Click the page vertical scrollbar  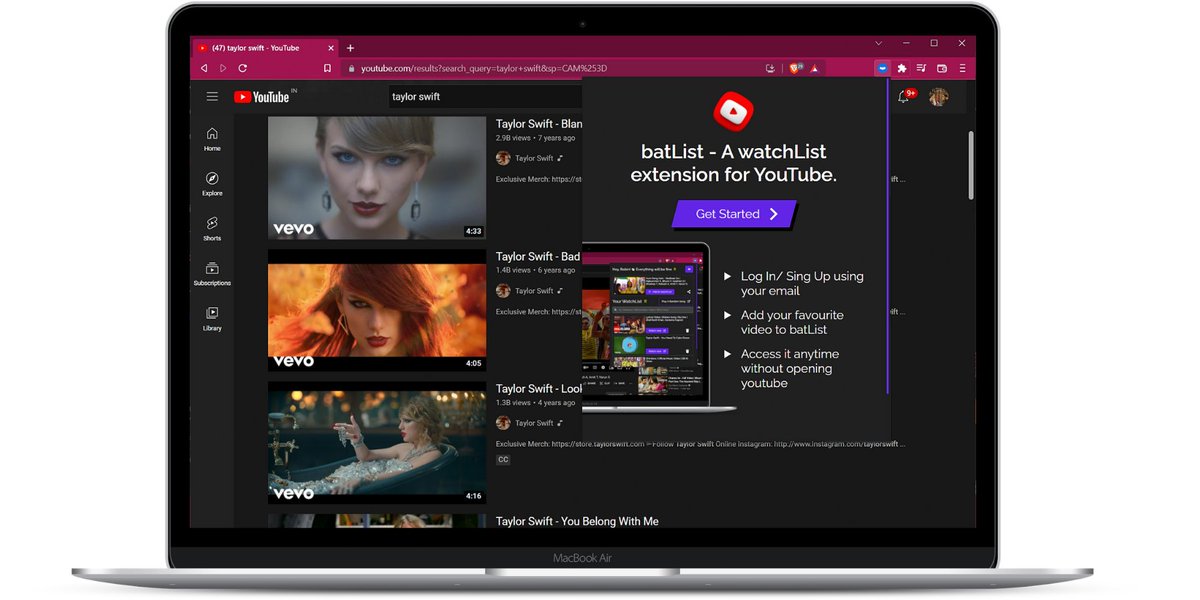coord(970,165)
